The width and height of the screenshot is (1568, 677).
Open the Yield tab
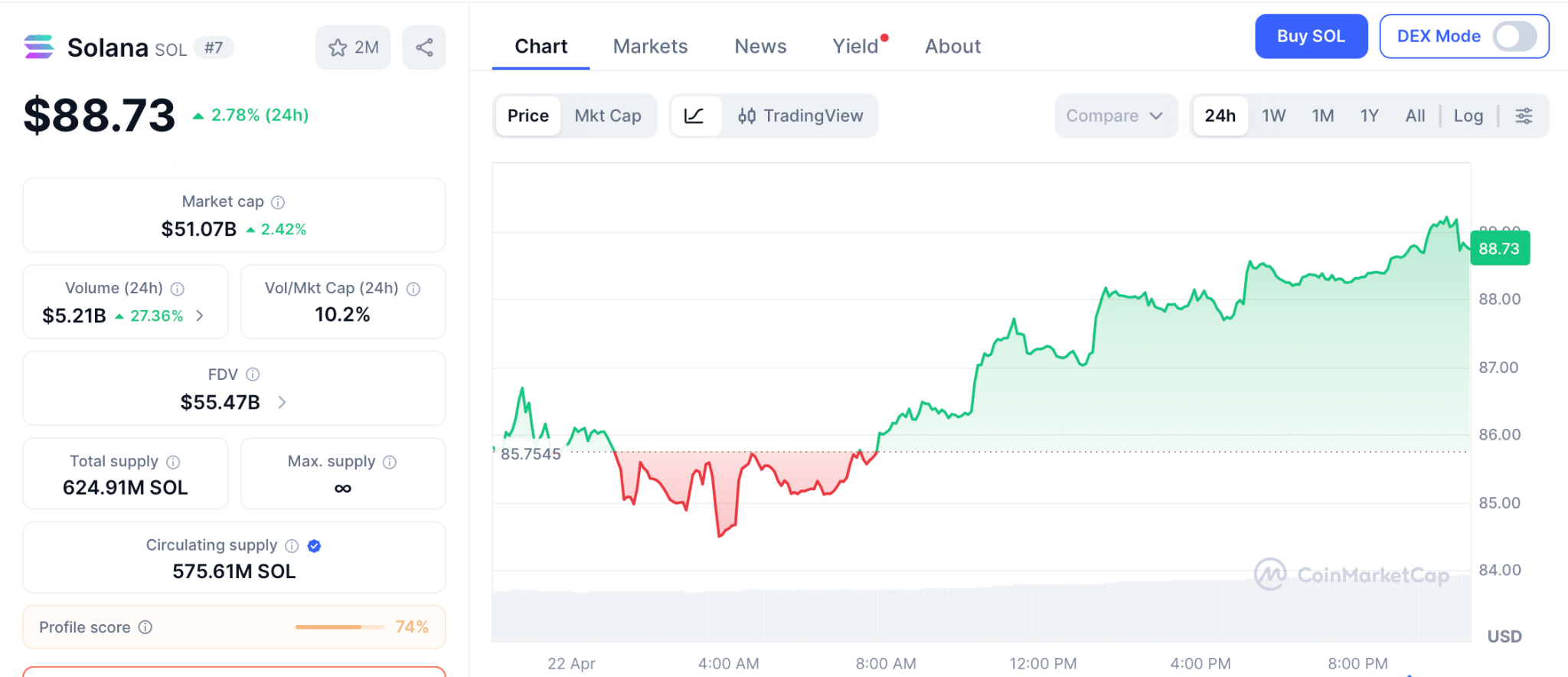[x=855, y=46]
